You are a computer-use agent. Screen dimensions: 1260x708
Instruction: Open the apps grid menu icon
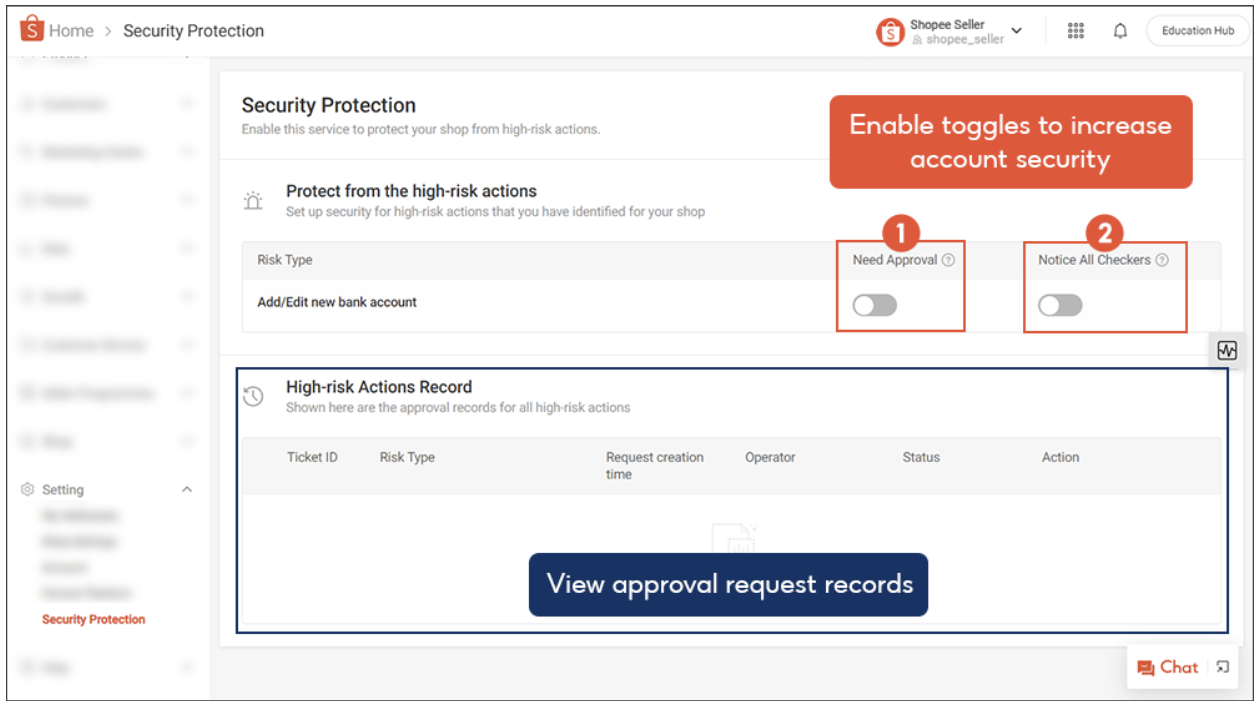(1076, 31)
